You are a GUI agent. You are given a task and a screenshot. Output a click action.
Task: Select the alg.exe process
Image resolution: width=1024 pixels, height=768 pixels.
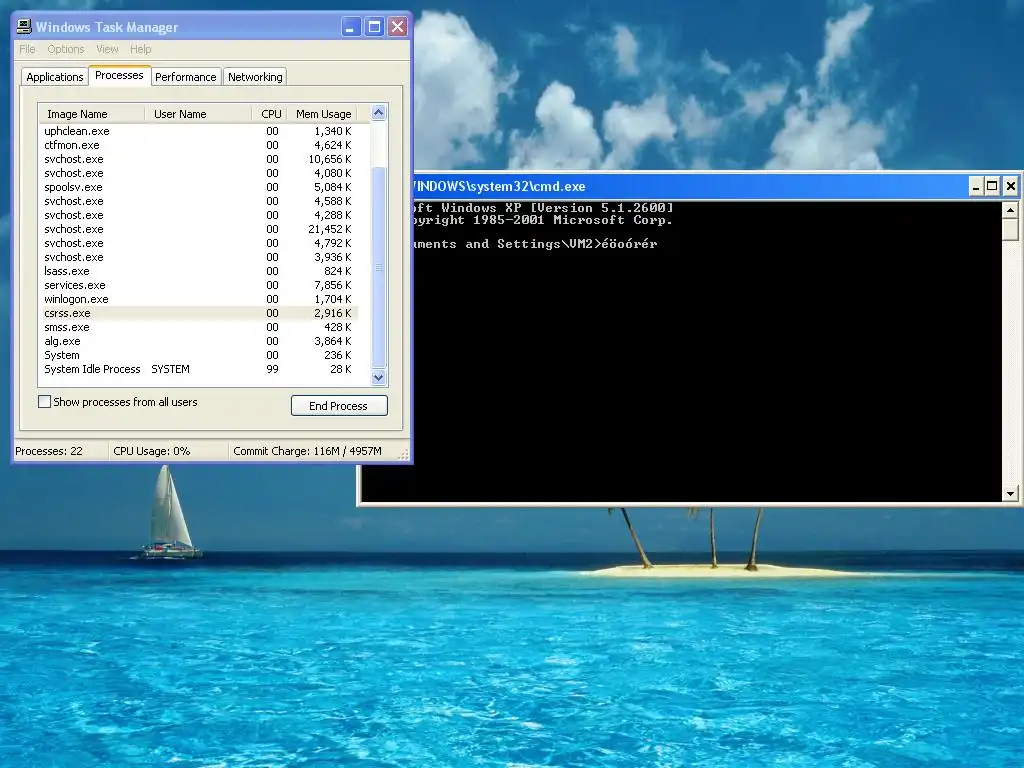(x=199, y=342)
